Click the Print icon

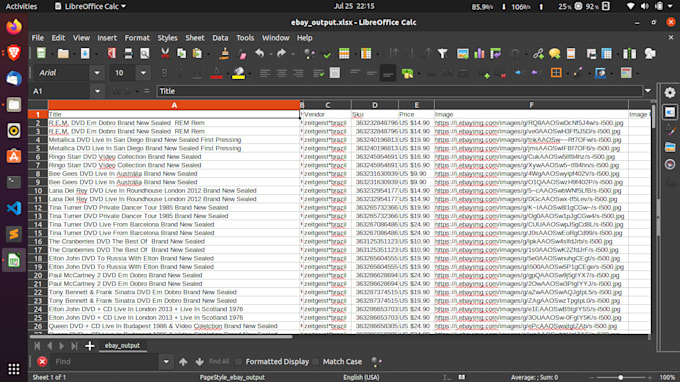128,53
